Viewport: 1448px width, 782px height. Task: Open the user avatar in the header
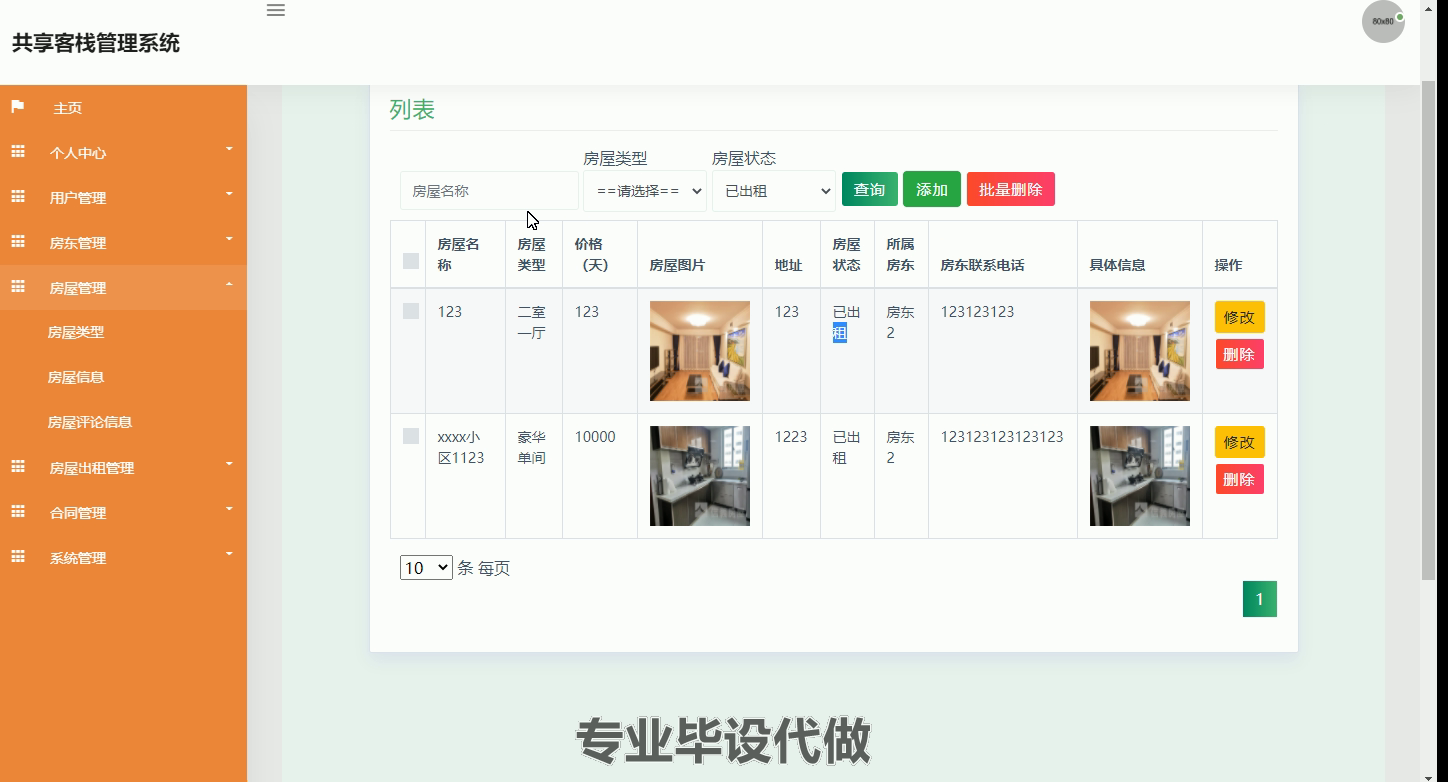pyautogui.click(x=1383, y=22)
